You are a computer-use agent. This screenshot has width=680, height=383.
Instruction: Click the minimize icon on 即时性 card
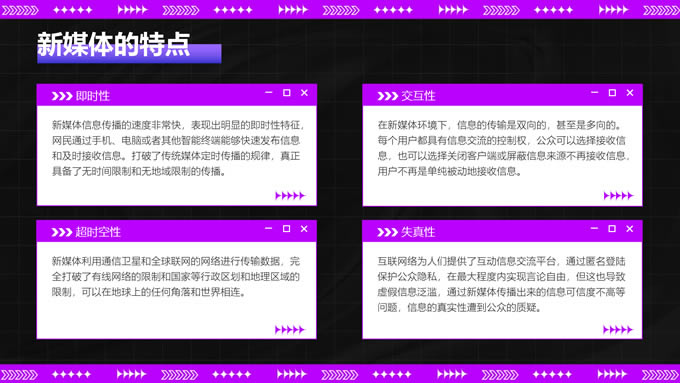coord(268,92)
